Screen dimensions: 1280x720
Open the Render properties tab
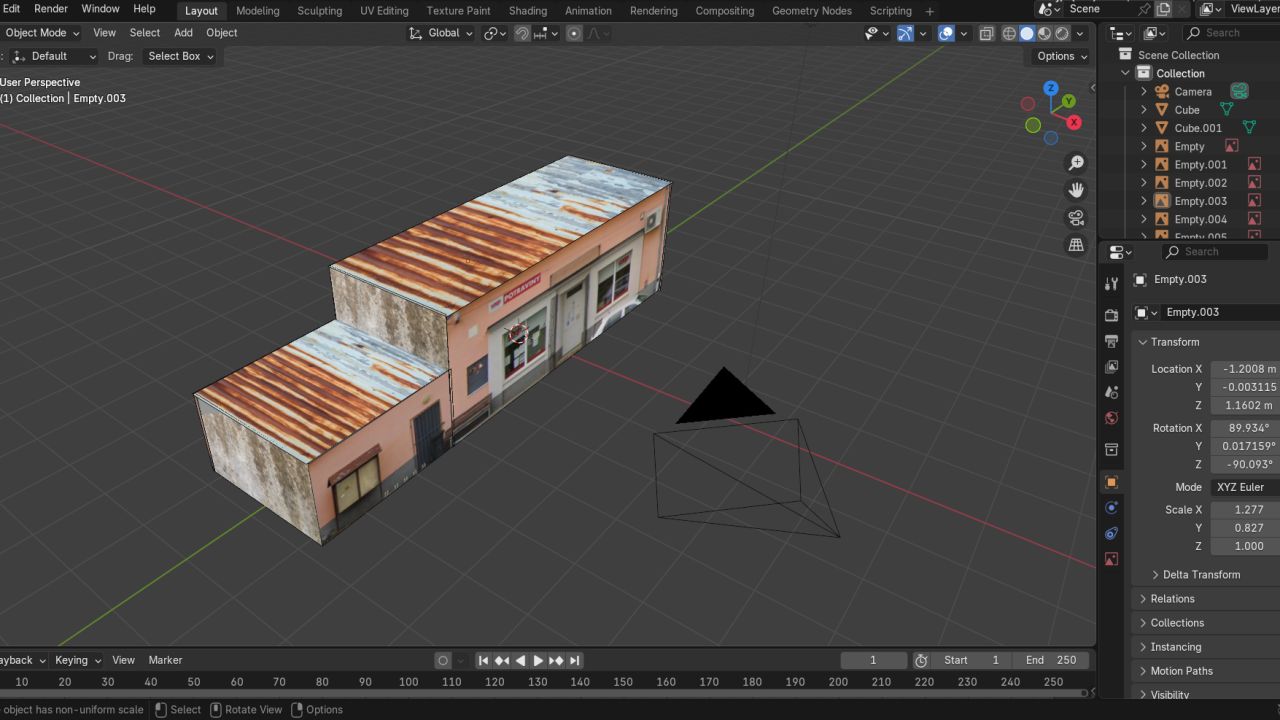1111,315
